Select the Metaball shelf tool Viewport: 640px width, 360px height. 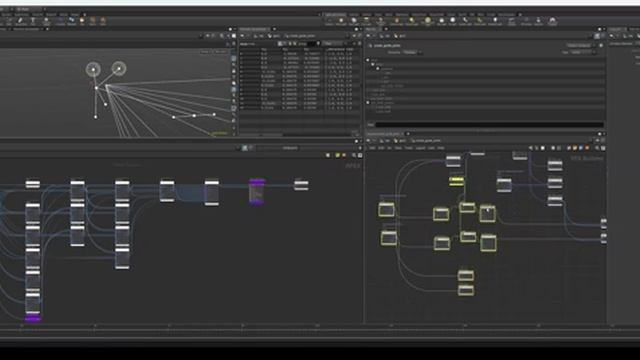pos(71,21)
